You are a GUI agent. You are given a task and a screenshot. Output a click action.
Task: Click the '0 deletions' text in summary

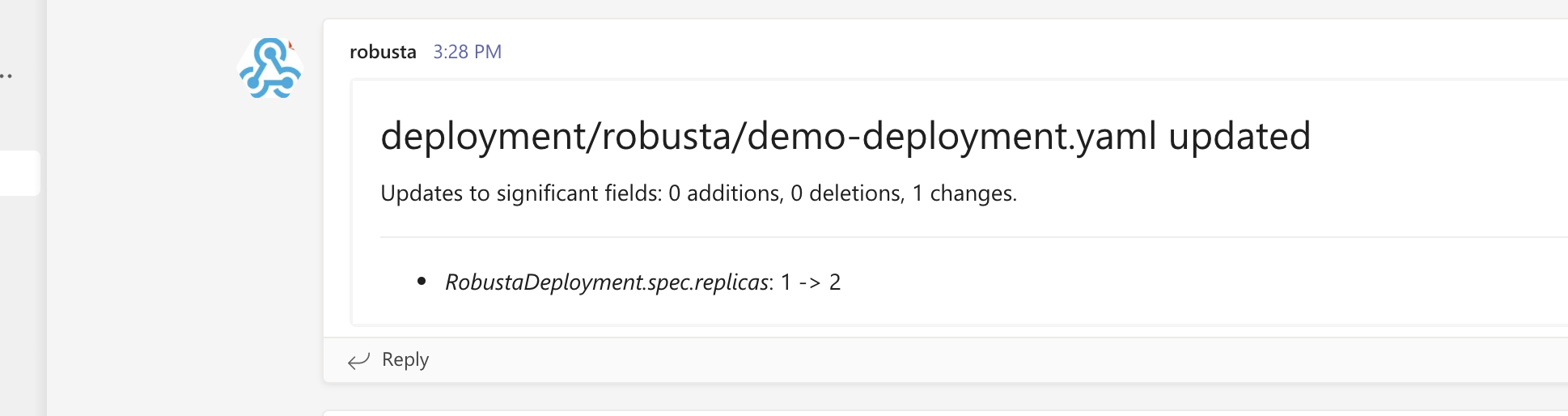(847, 193)
